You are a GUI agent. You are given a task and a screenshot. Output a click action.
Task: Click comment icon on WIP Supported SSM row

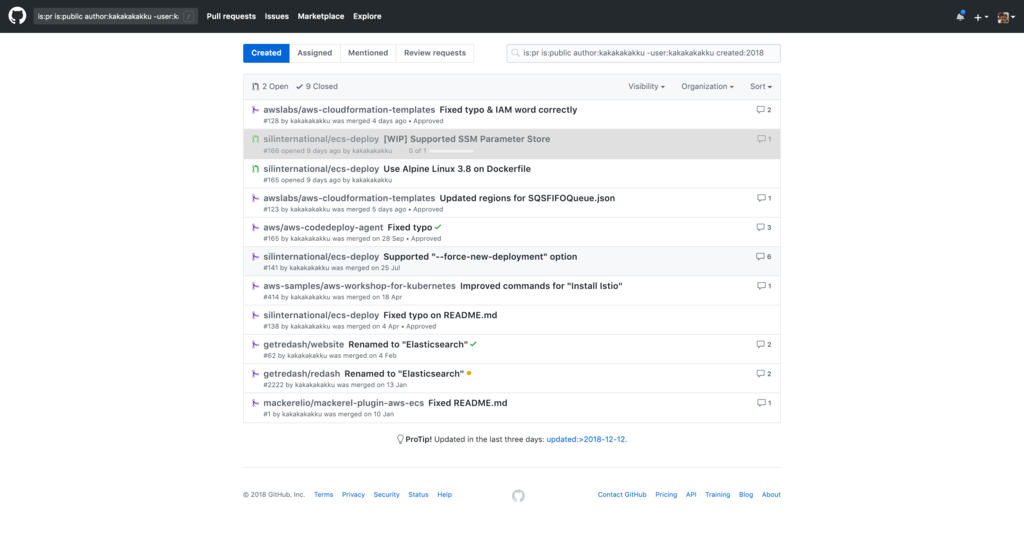[761, 139]
